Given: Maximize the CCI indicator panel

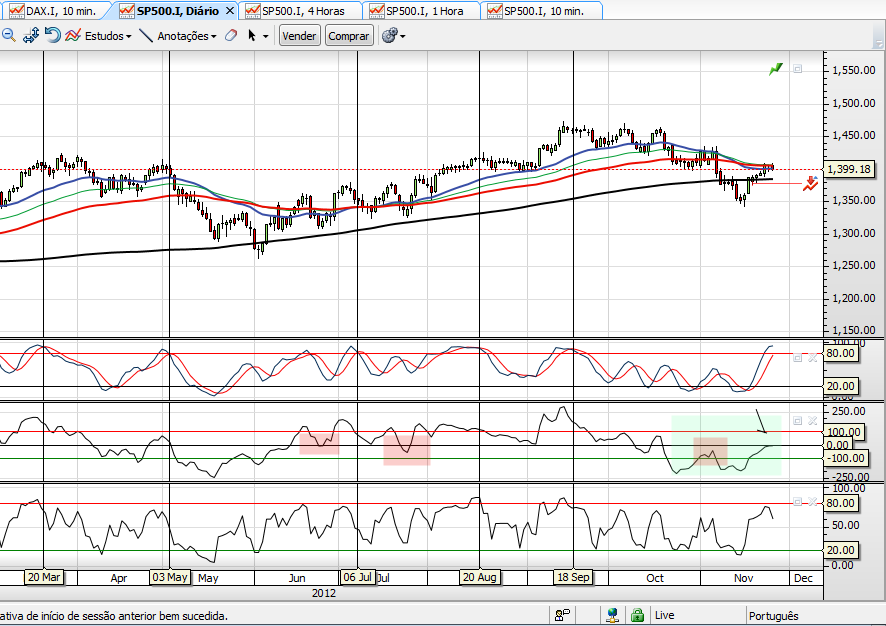Looking at the screenshot, I should click(x=797, y=420).
